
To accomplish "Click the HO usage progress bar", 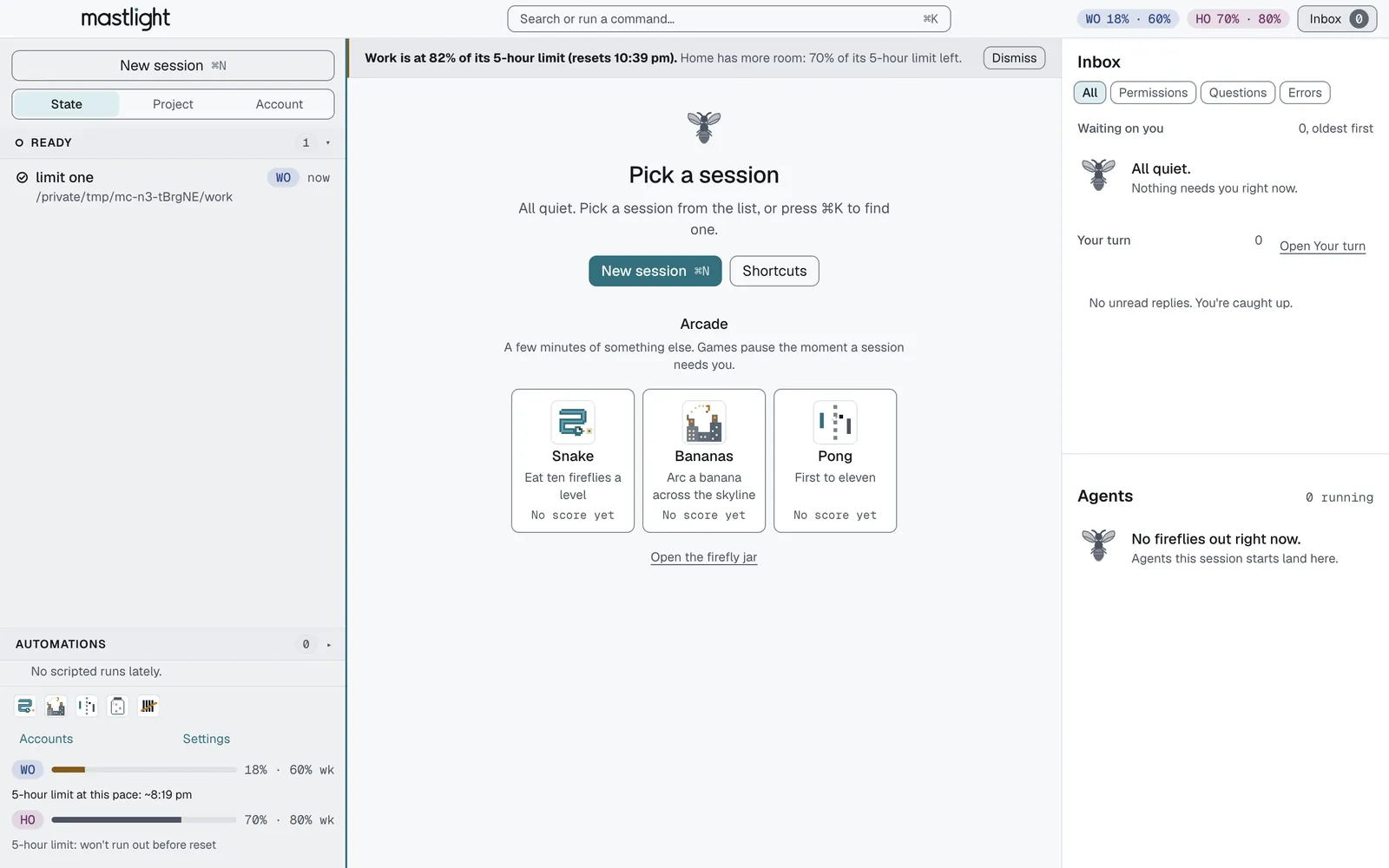I will pos(144,820).
